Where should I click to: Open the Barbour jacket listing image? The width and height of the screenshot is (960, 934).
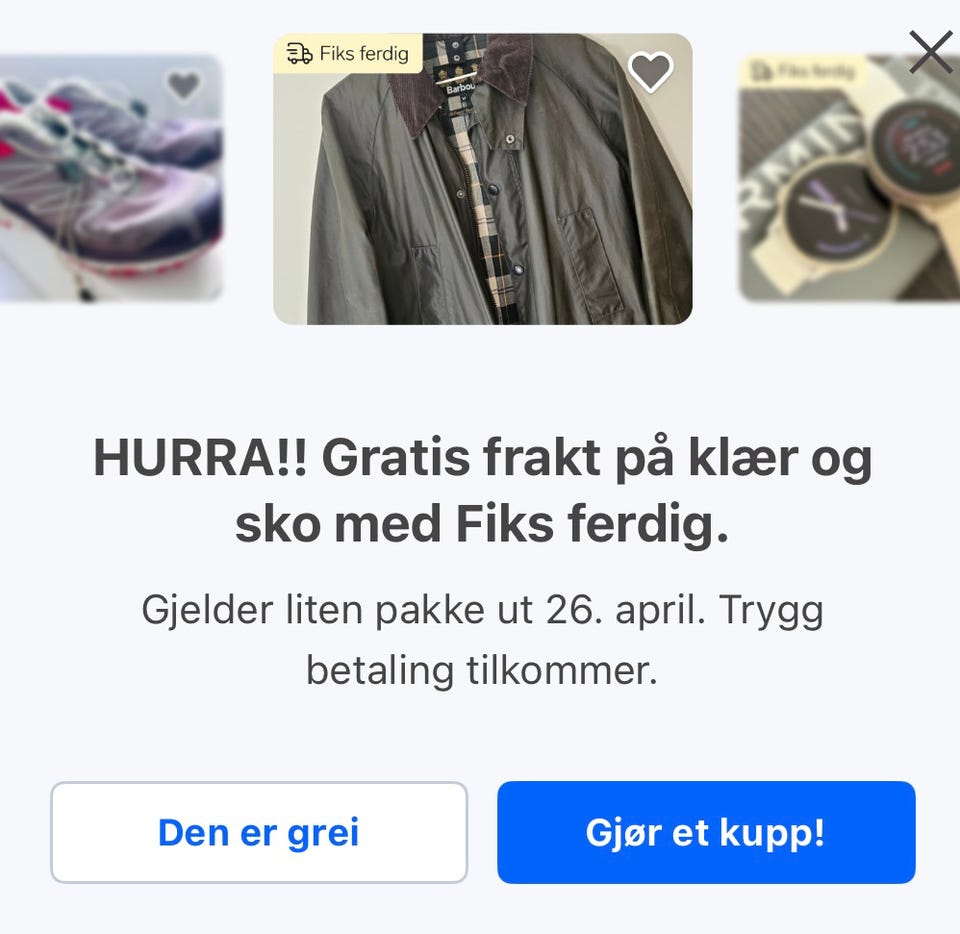(x=482, y=179)
